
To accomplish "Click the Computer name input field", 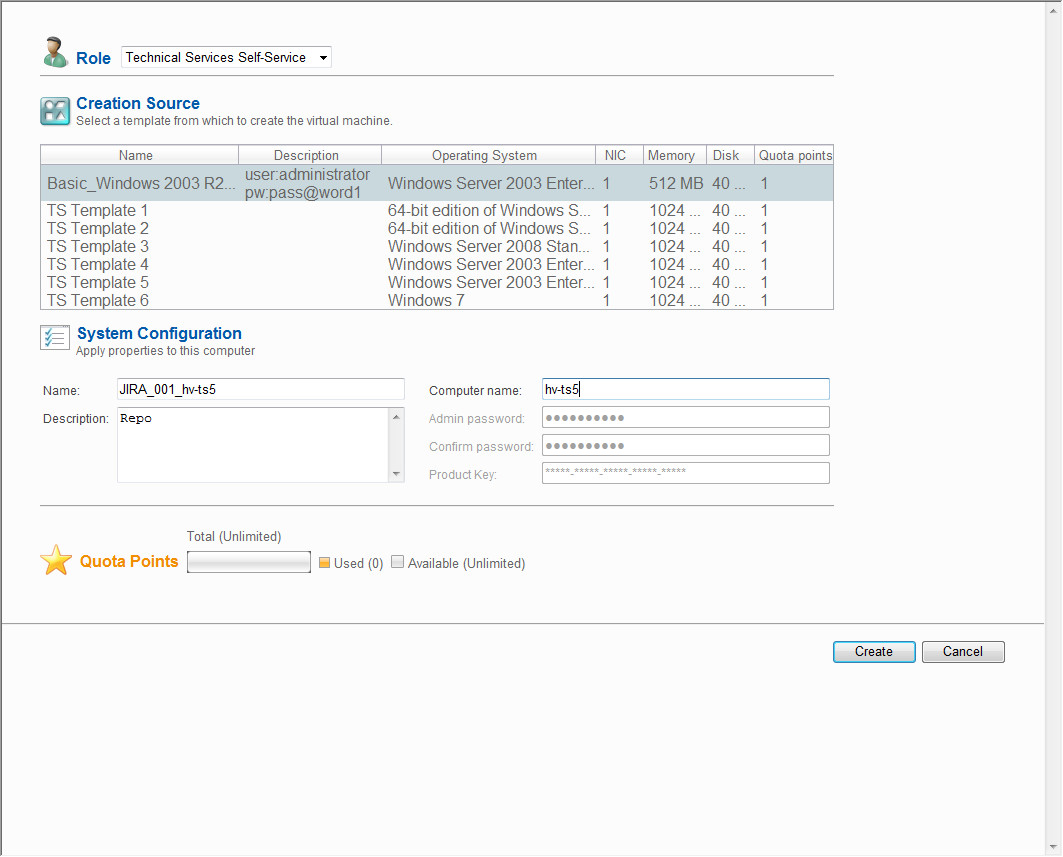I will tap(685, 389).
